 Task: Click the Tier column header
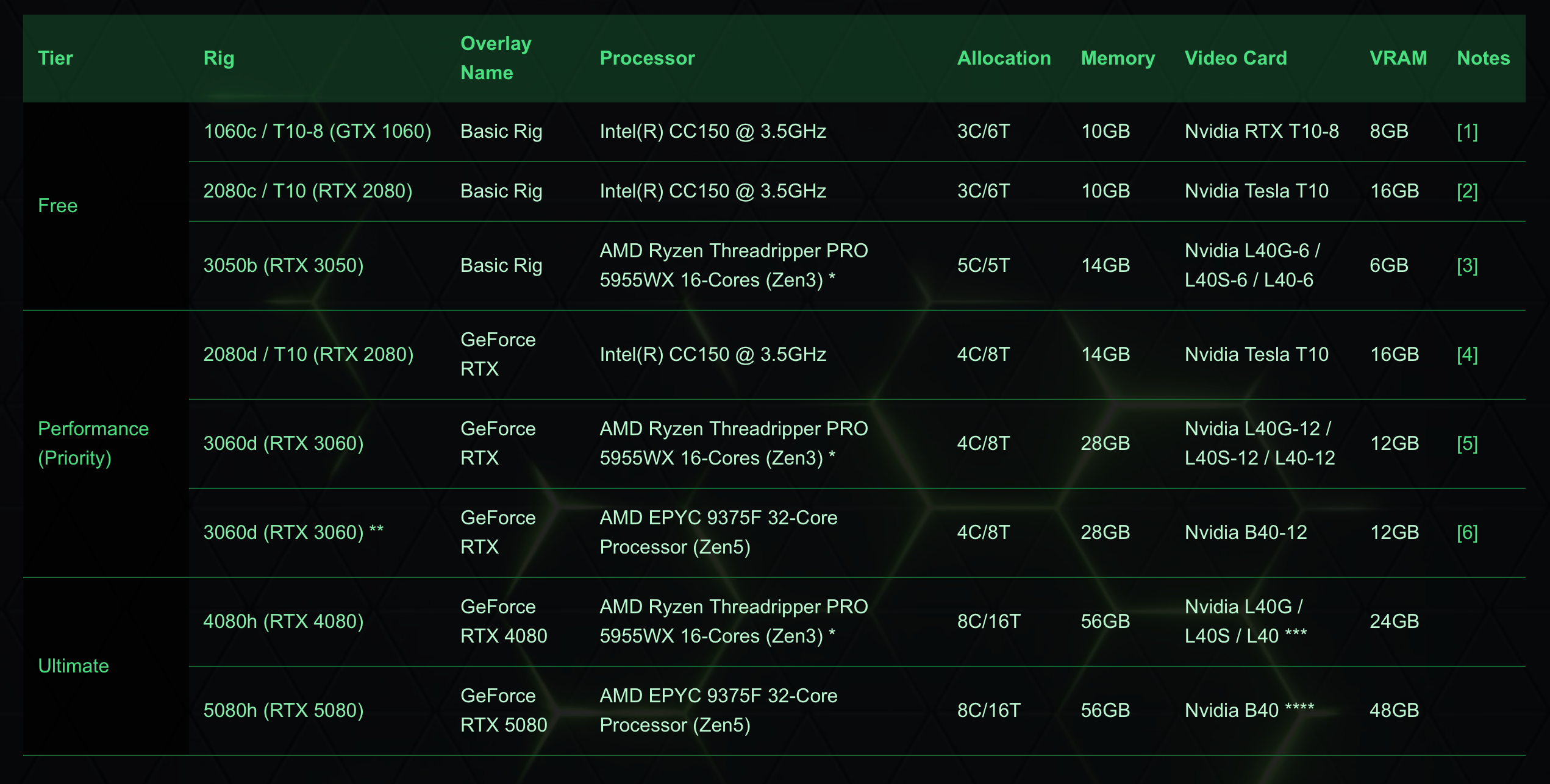(55, 58)
